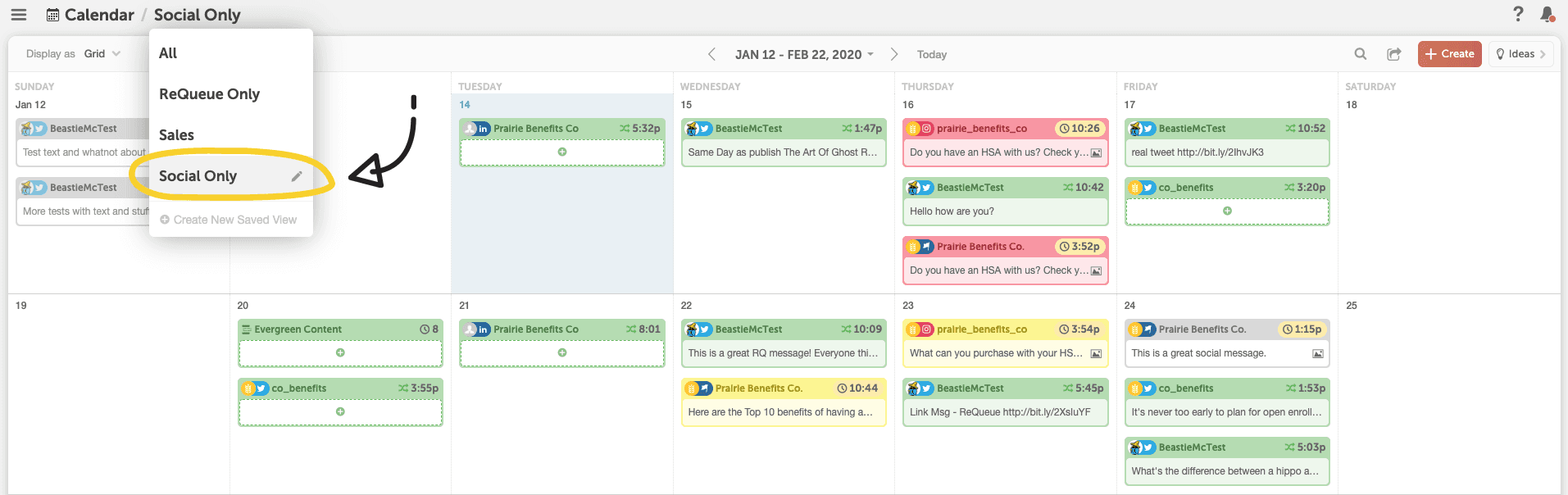1568x495 pixels.
Task: Add a message with the plus in the co_benefits 3:20p card
Action: coord(1227,211)
